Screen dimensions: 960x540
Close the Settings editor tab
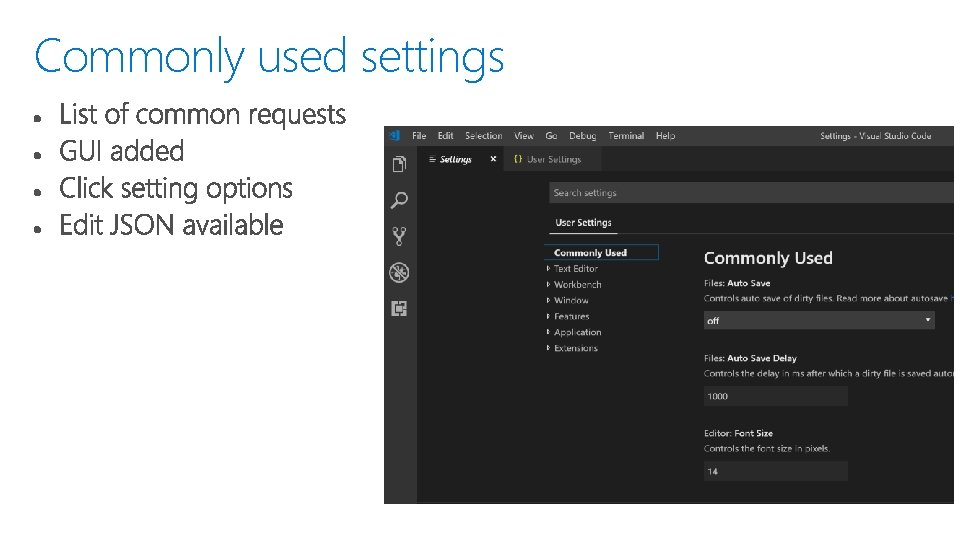pos(493,159)
